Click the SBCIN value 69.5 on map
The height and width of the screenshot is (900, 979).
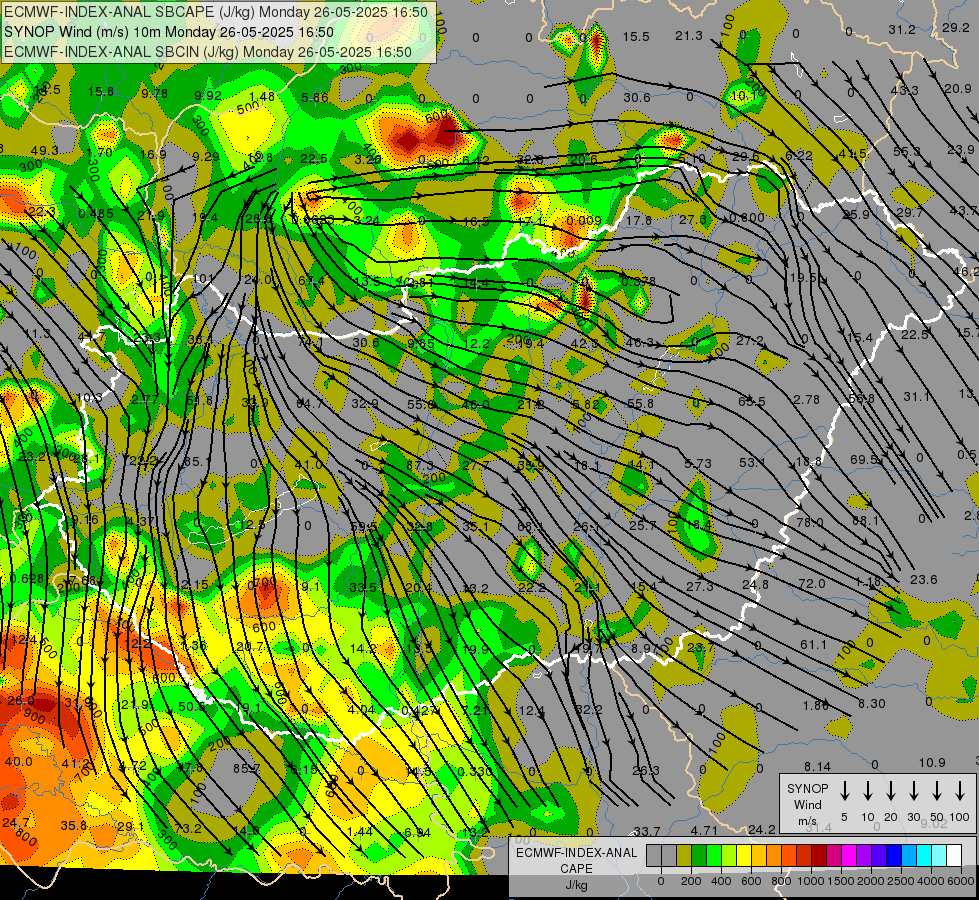pyautogui.click(x=863, y=460)
